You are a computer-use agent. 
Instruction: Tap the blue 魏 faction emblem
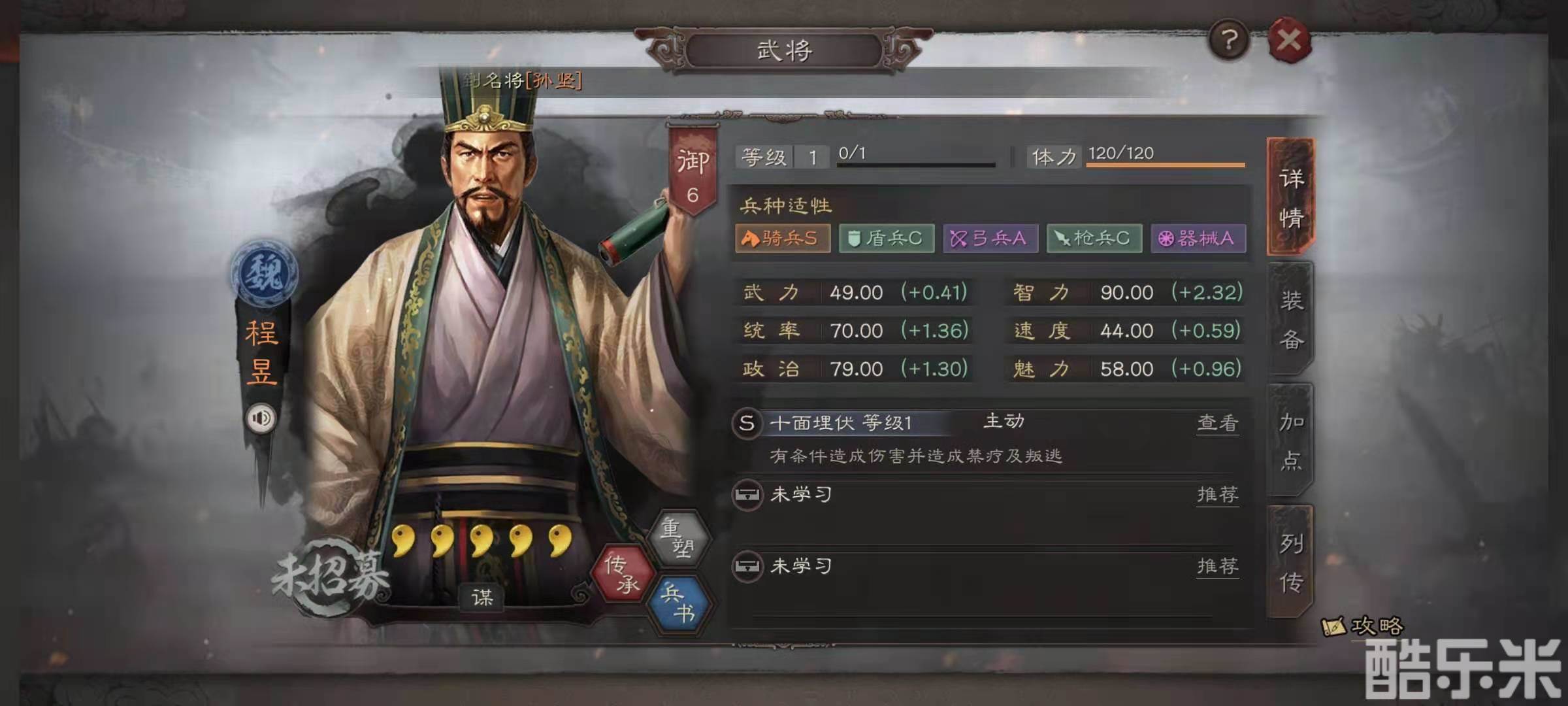[x=264, y=273]
